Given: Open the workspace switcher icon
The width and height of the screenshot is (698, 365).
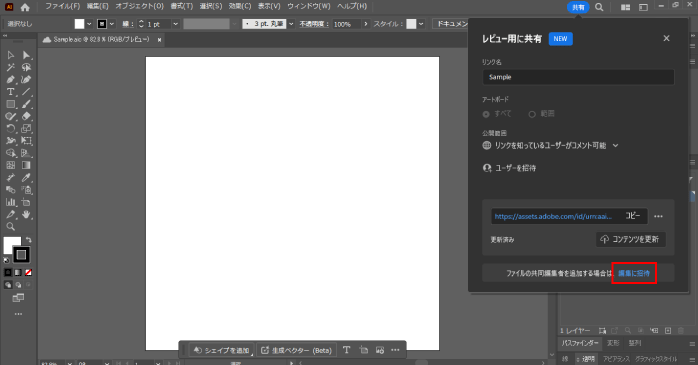Looking at the screenshot, I should click(625, 7).
